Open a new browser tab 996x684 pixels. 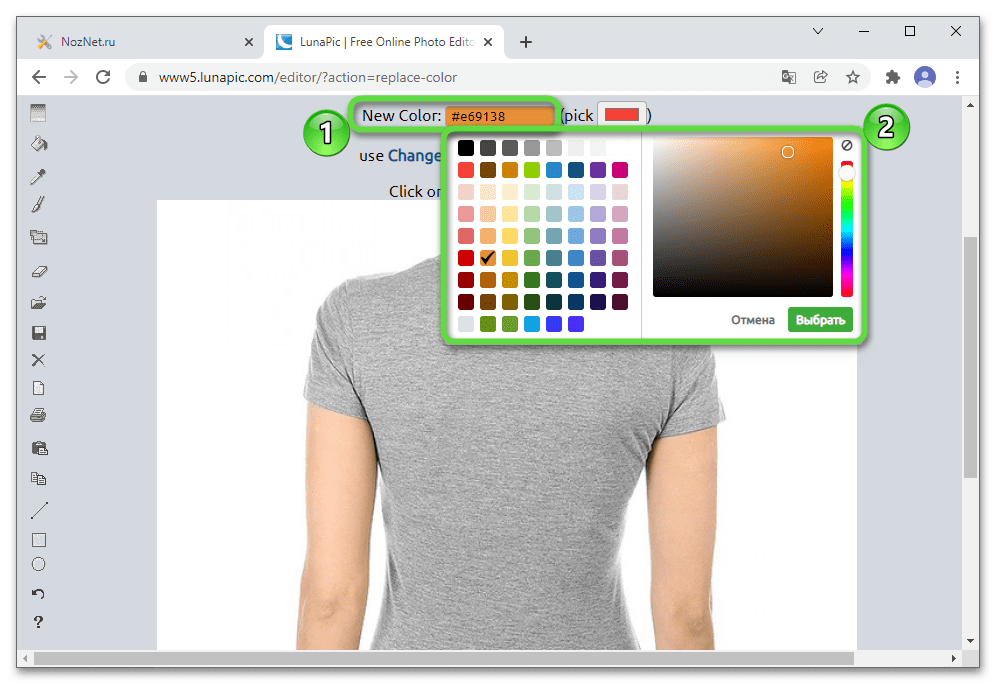coord(526,42)
